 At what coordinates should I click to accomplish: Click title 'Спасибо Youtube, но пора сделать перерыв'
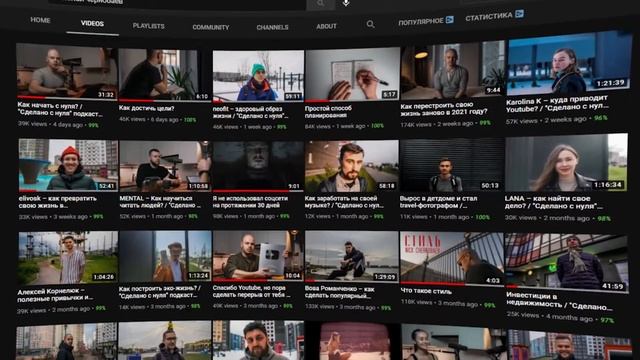(x=252, y=291)
